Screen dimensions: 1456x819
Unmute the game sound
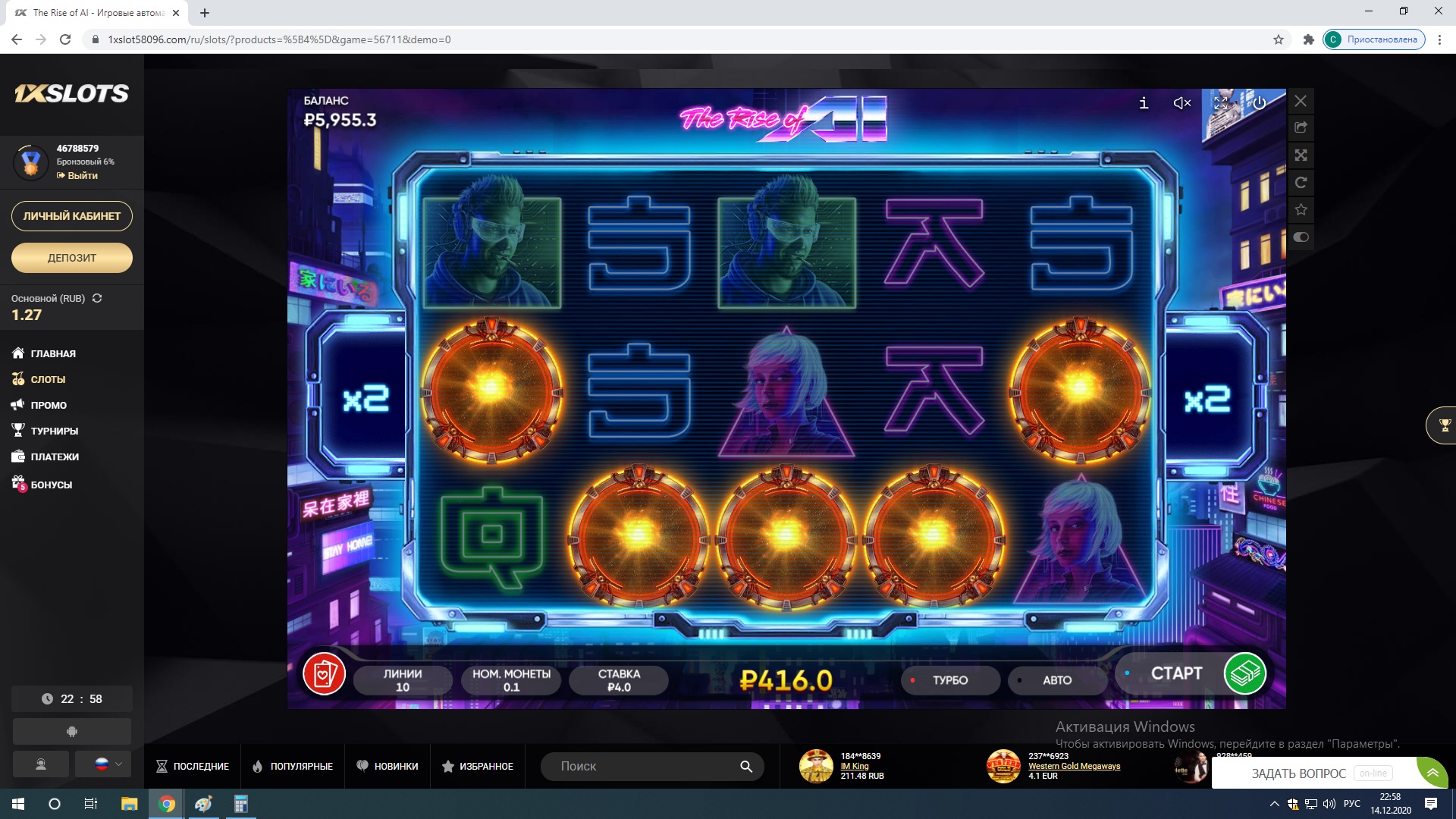point(1181,103)
